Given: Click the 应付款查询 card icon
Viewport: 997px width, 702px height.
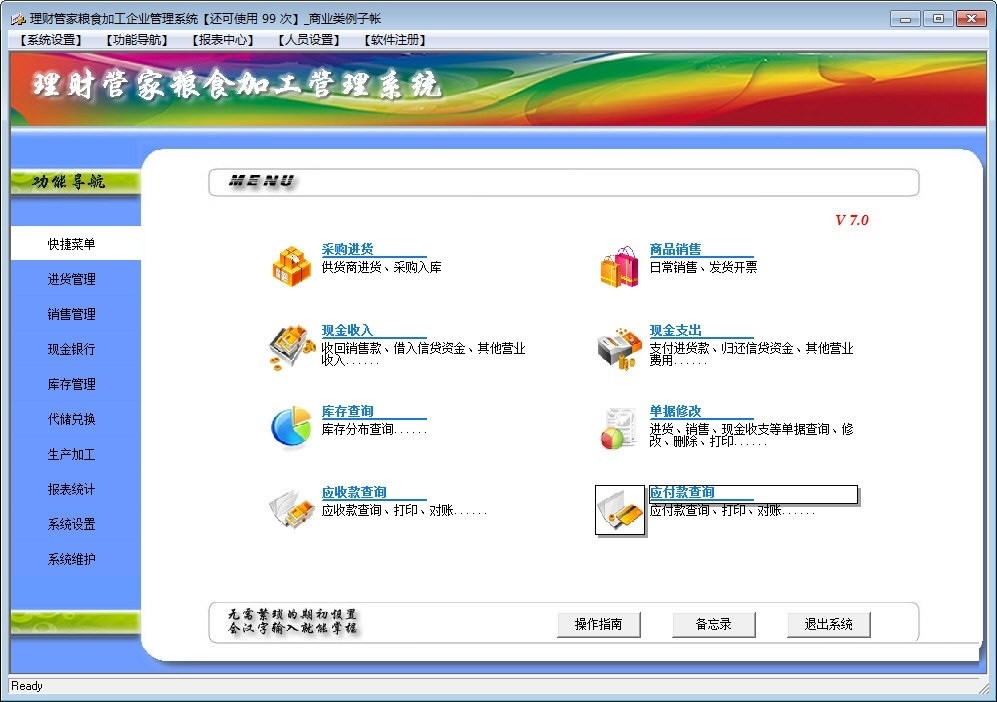Looking at the screenshot, I should (620, 510).
